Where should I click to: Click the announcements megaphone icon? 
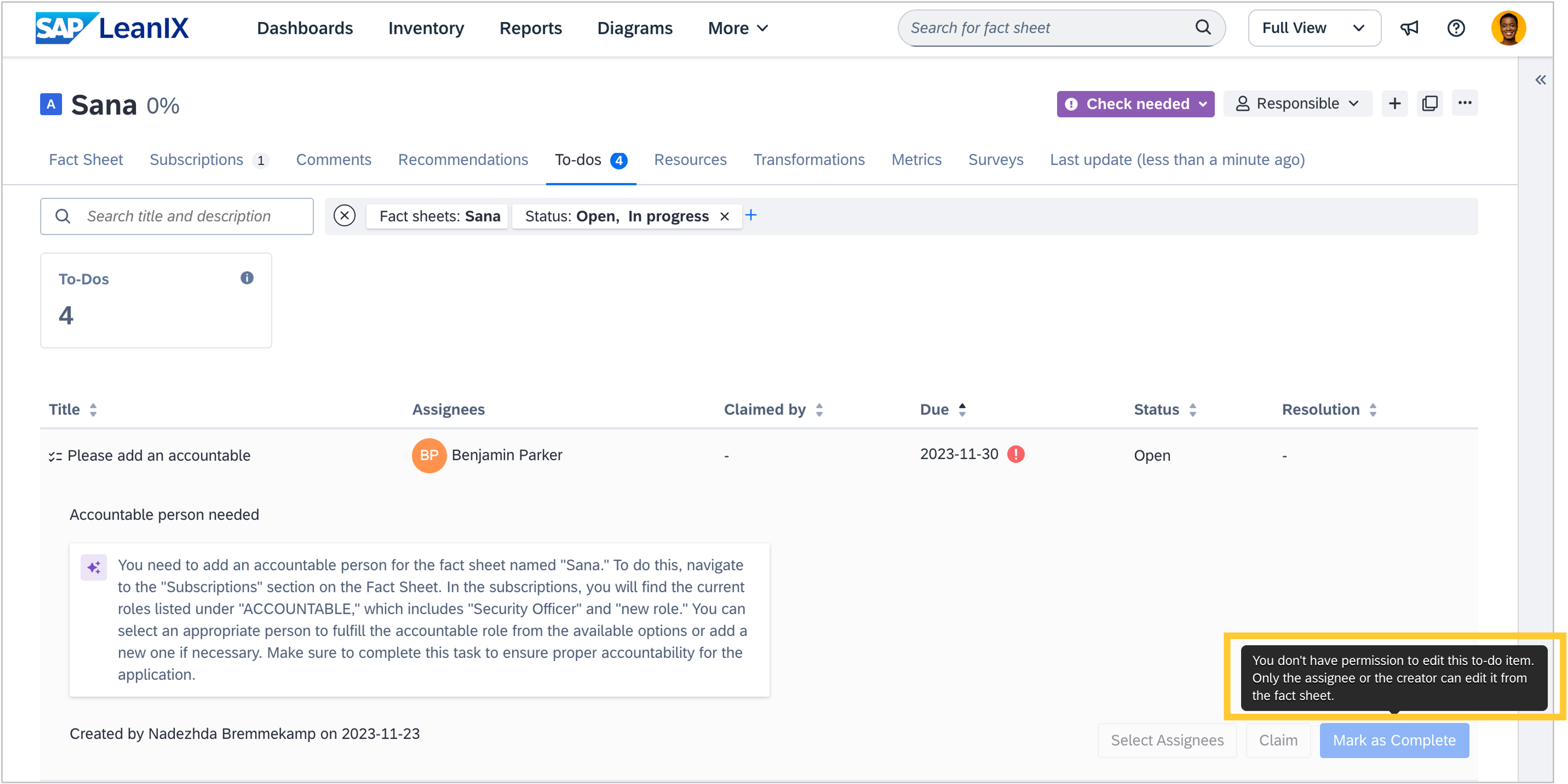(x=1409, y=28)
